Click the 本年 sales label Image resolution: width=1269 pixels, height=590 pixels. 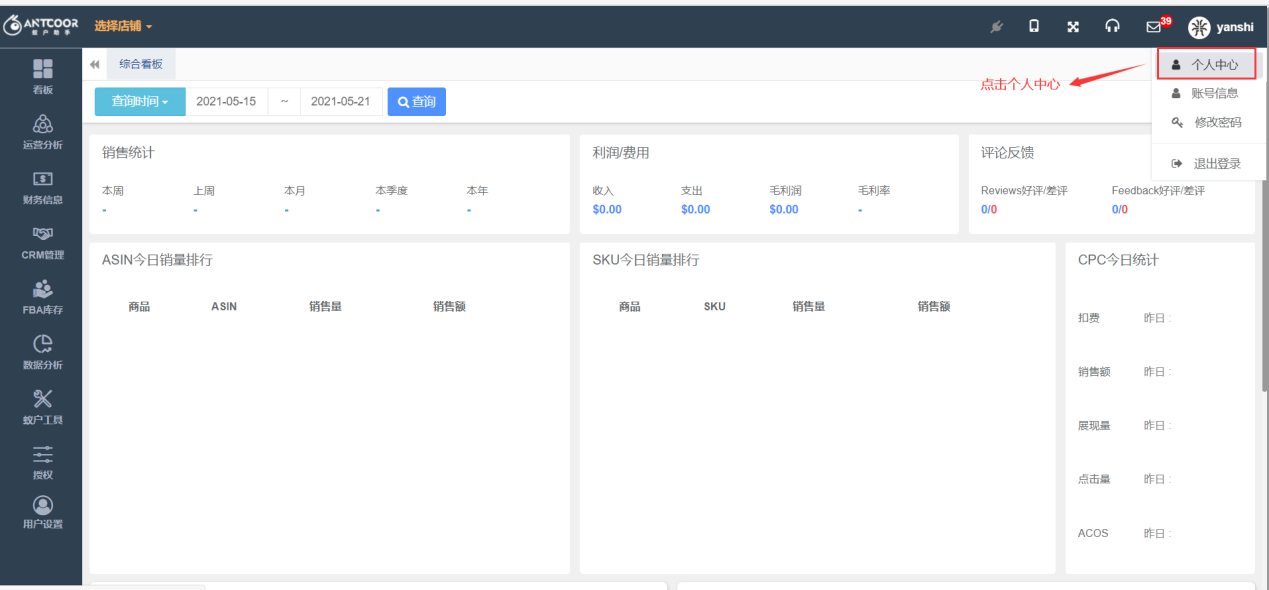(x=477, y=190)
